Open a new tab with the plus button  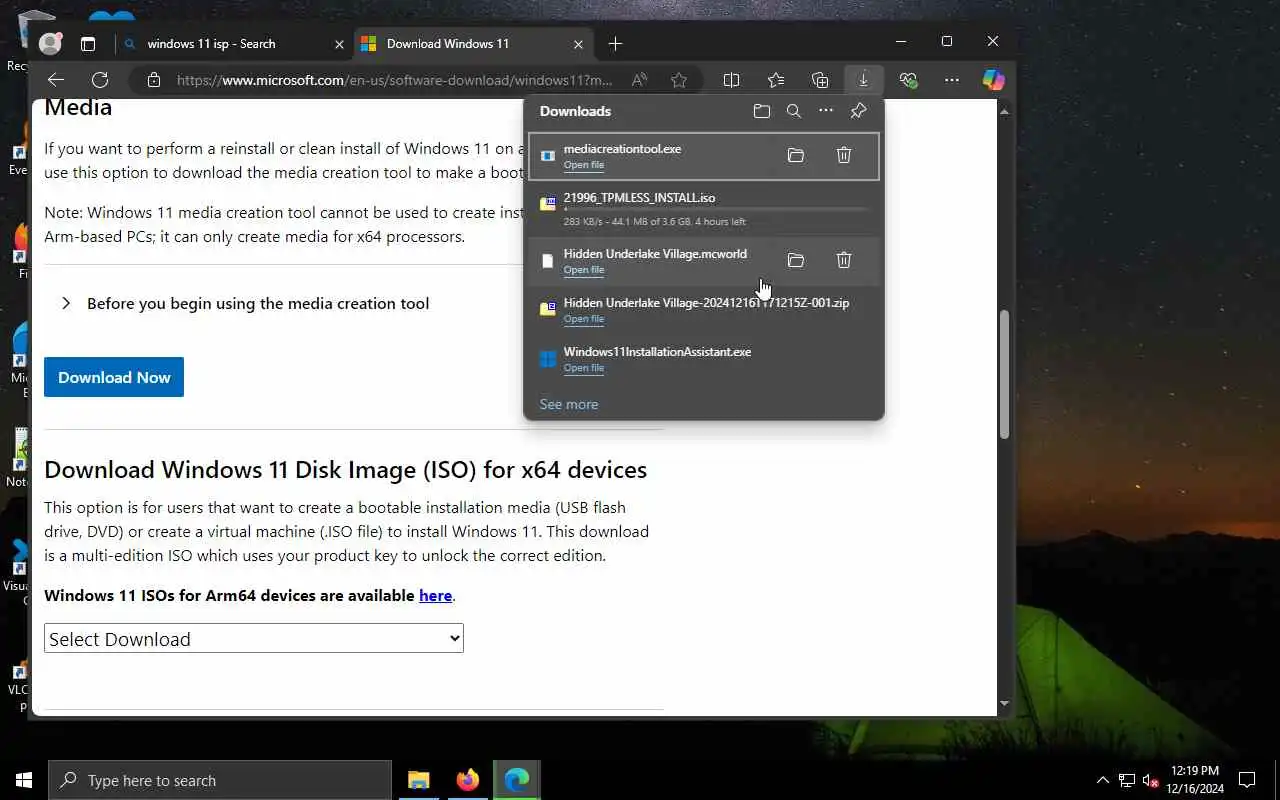click(x=615, y=44)
